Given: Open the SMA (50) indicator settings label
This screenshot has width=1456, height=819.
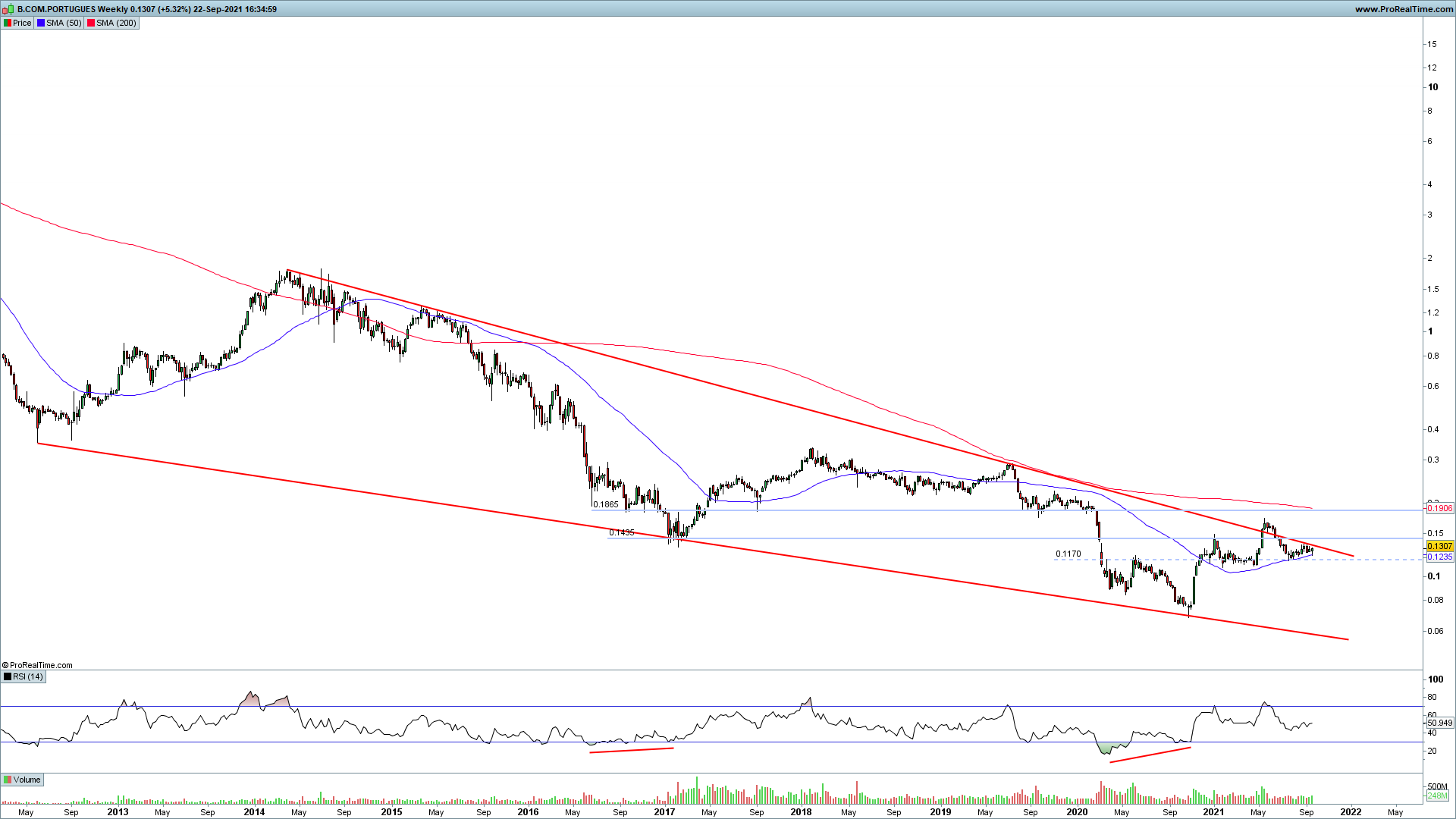Looking at the screenshot, I should coord(64,23).
